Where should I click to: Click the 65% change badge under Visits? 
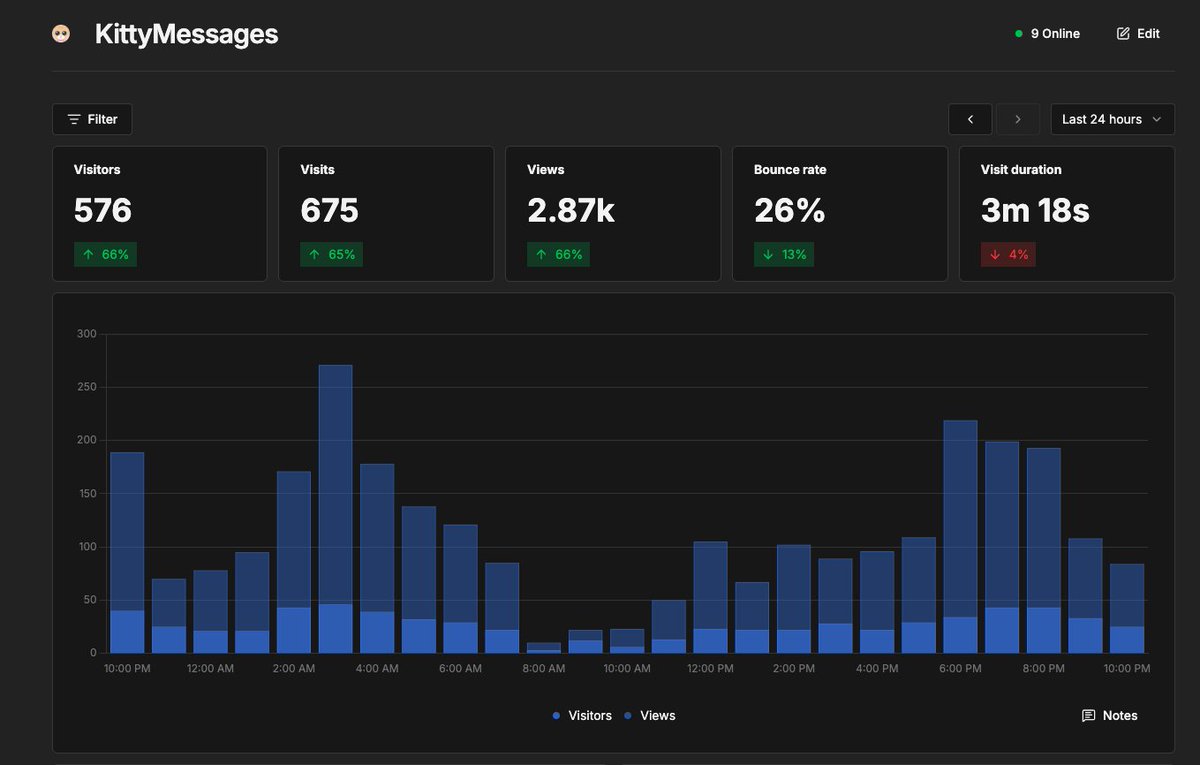332,254
